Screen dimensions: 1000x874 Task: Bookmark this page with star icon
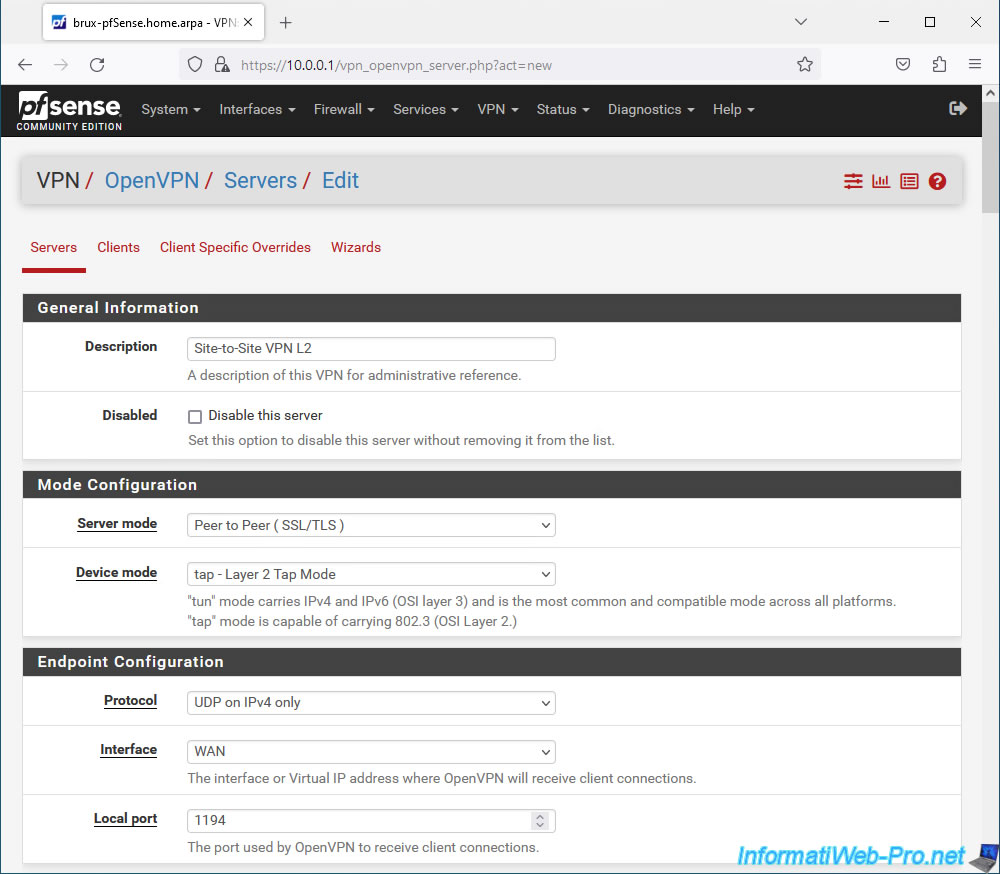[x=804, y=64]
